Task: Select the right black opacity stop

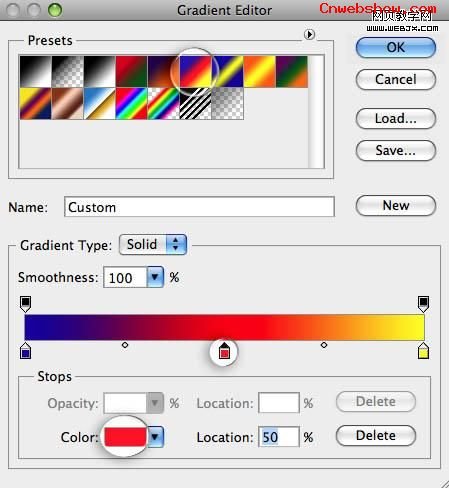Action: click(x=423, y=304)
